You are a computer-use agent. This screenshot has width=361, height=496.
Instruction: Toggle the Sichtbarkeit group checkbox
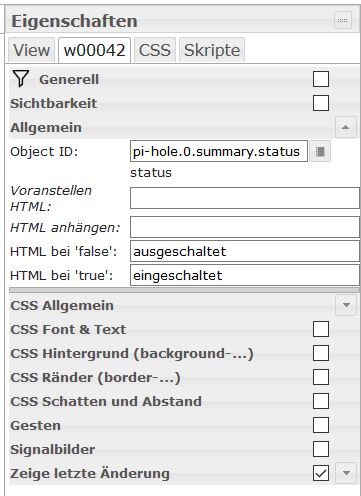321,103
